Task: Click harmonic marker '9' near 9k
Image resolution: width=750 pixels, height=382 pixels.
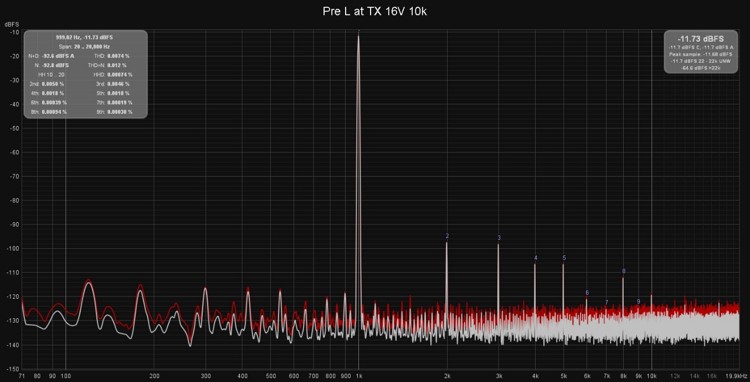Action: [x=639, y=302]
